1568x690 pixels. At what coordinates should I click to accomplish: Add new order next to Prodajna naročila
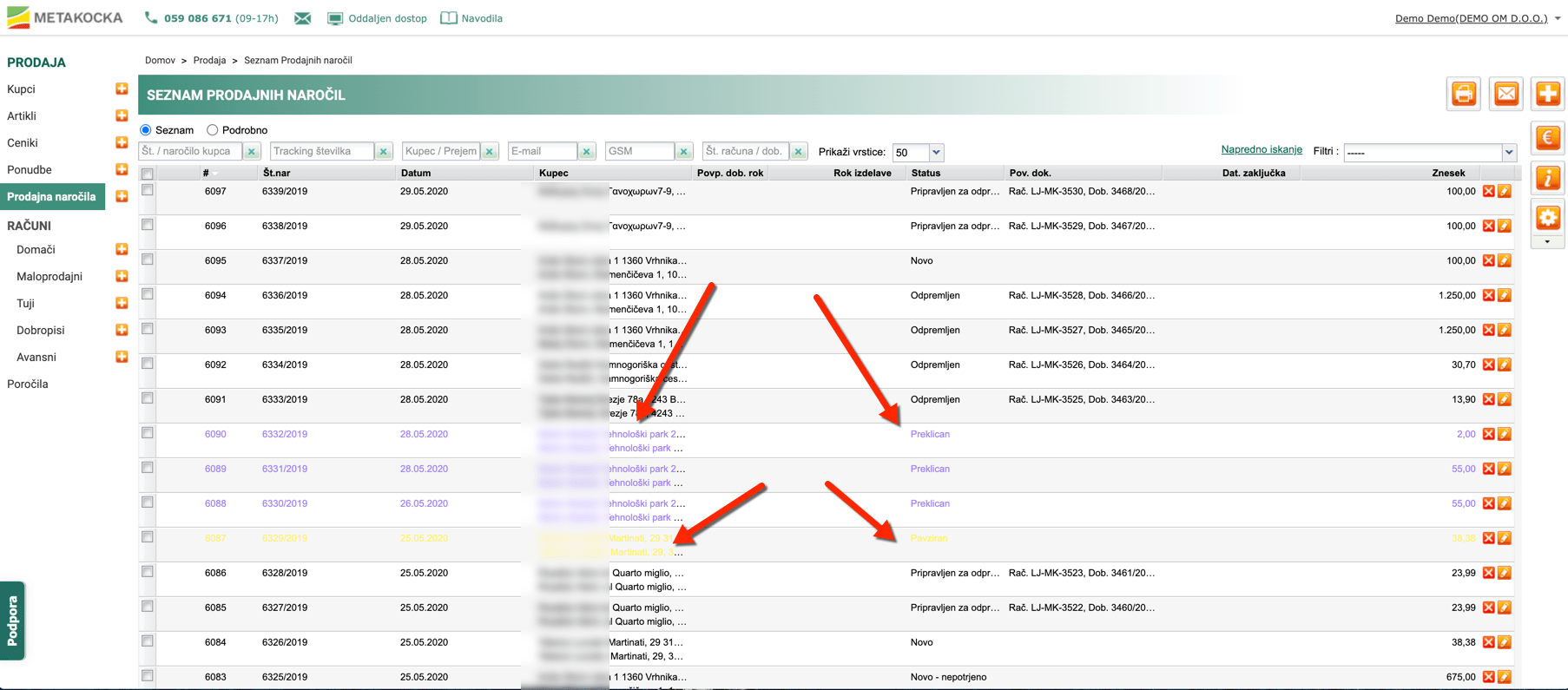(x=122, y=196)
